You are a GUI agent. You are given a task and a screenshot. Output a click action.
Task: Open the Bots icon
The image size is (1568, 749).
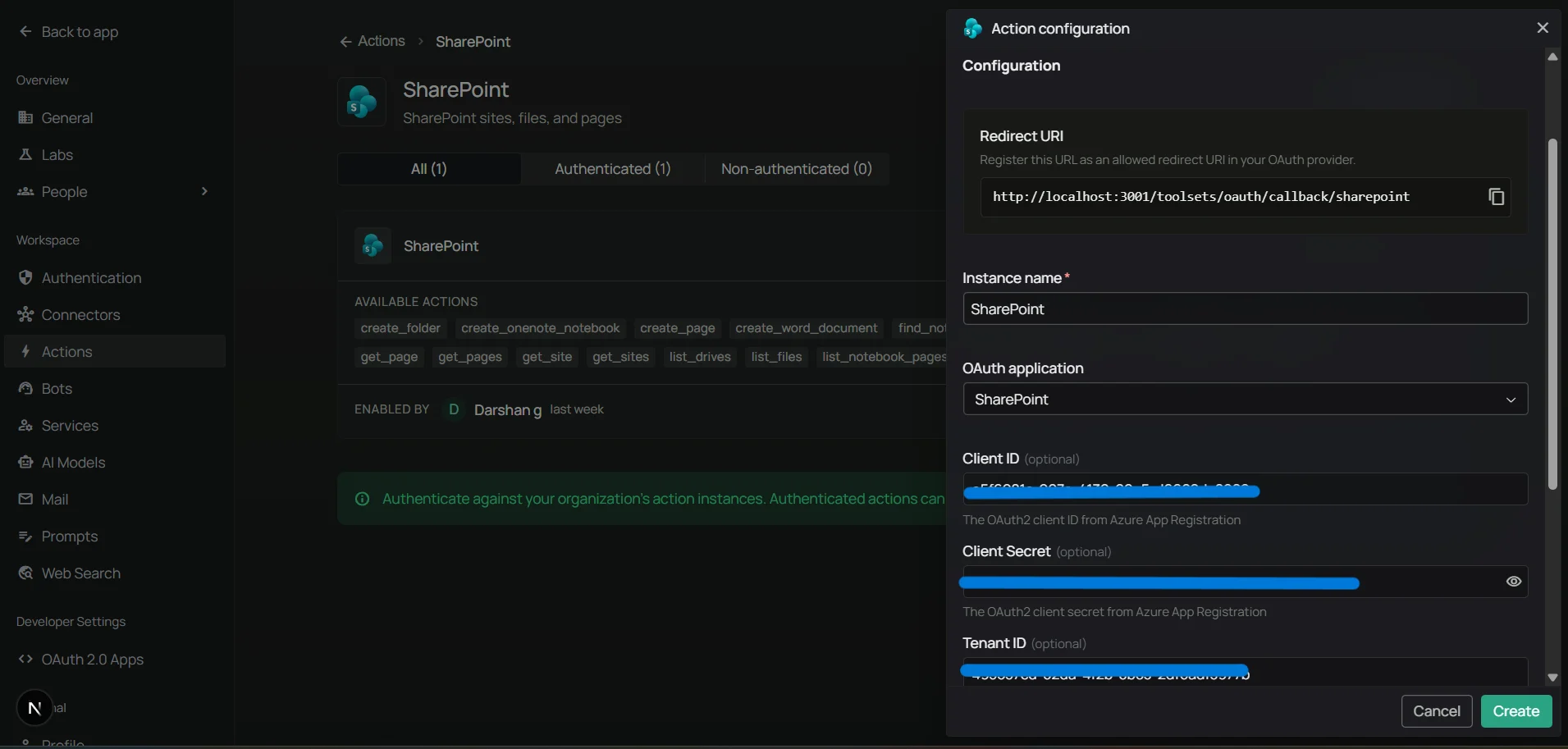25,388
